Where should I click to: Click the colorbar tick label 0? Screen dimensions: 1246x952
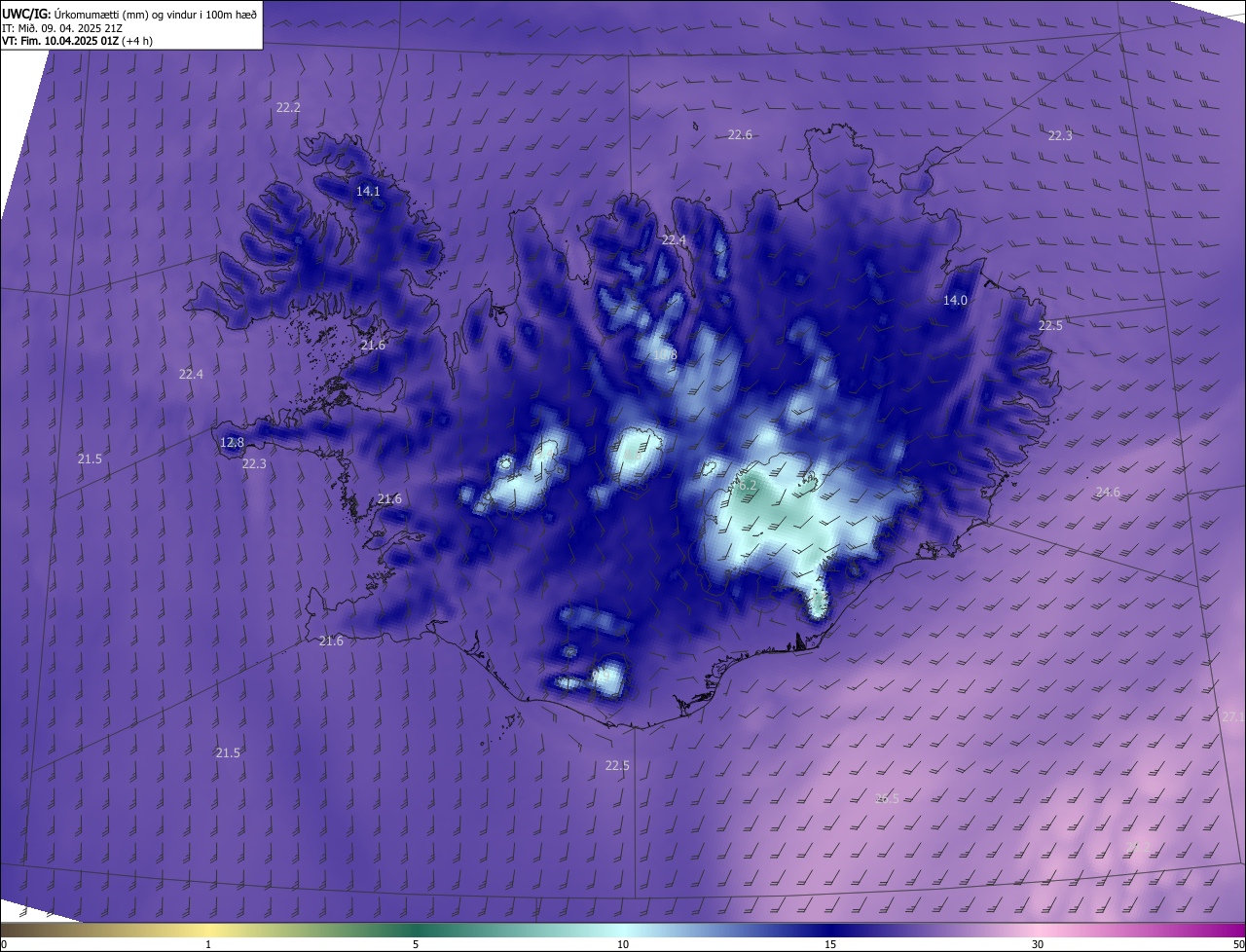4,944
